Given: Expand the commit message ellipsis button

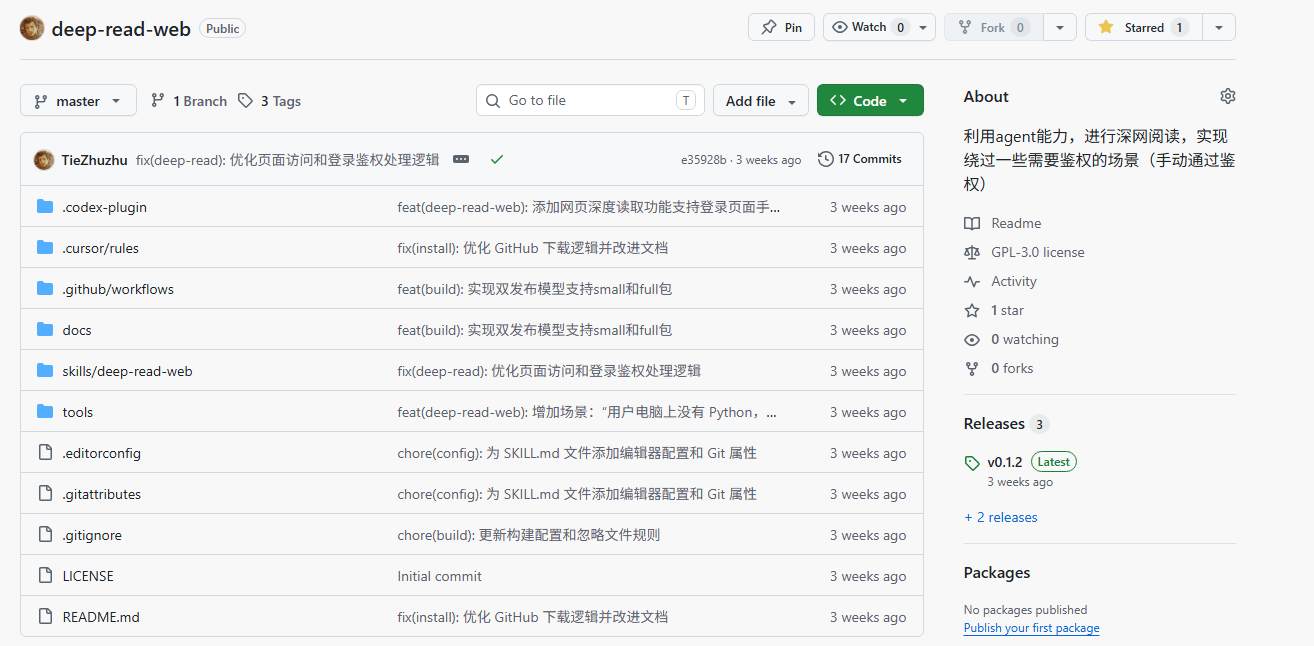Looking at the screenshot, I should click(x=461, y=159).
